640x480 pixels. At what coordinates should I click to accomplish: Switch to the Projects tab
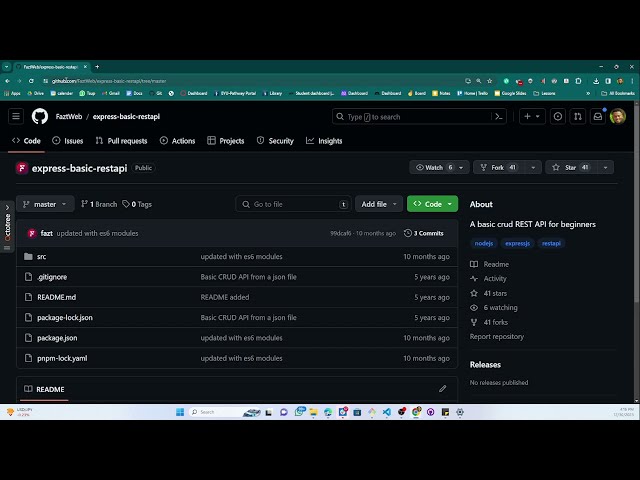point(226,141)
